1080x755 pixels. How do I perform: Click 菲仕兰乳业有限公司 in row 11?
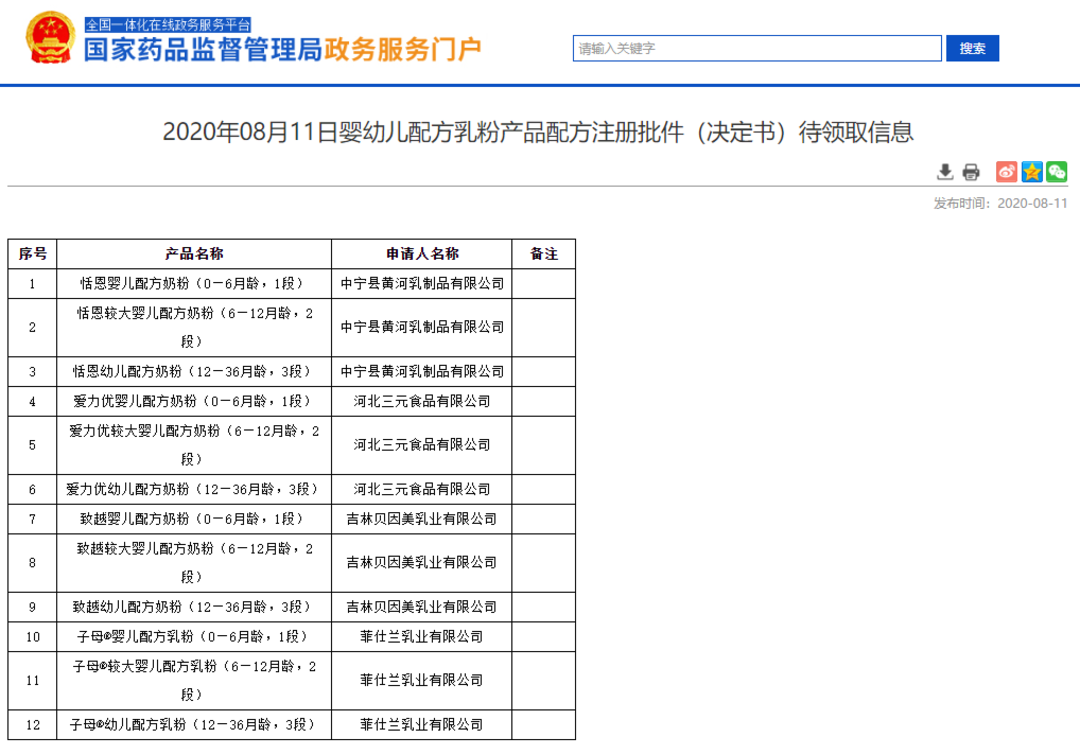point(422,681)
